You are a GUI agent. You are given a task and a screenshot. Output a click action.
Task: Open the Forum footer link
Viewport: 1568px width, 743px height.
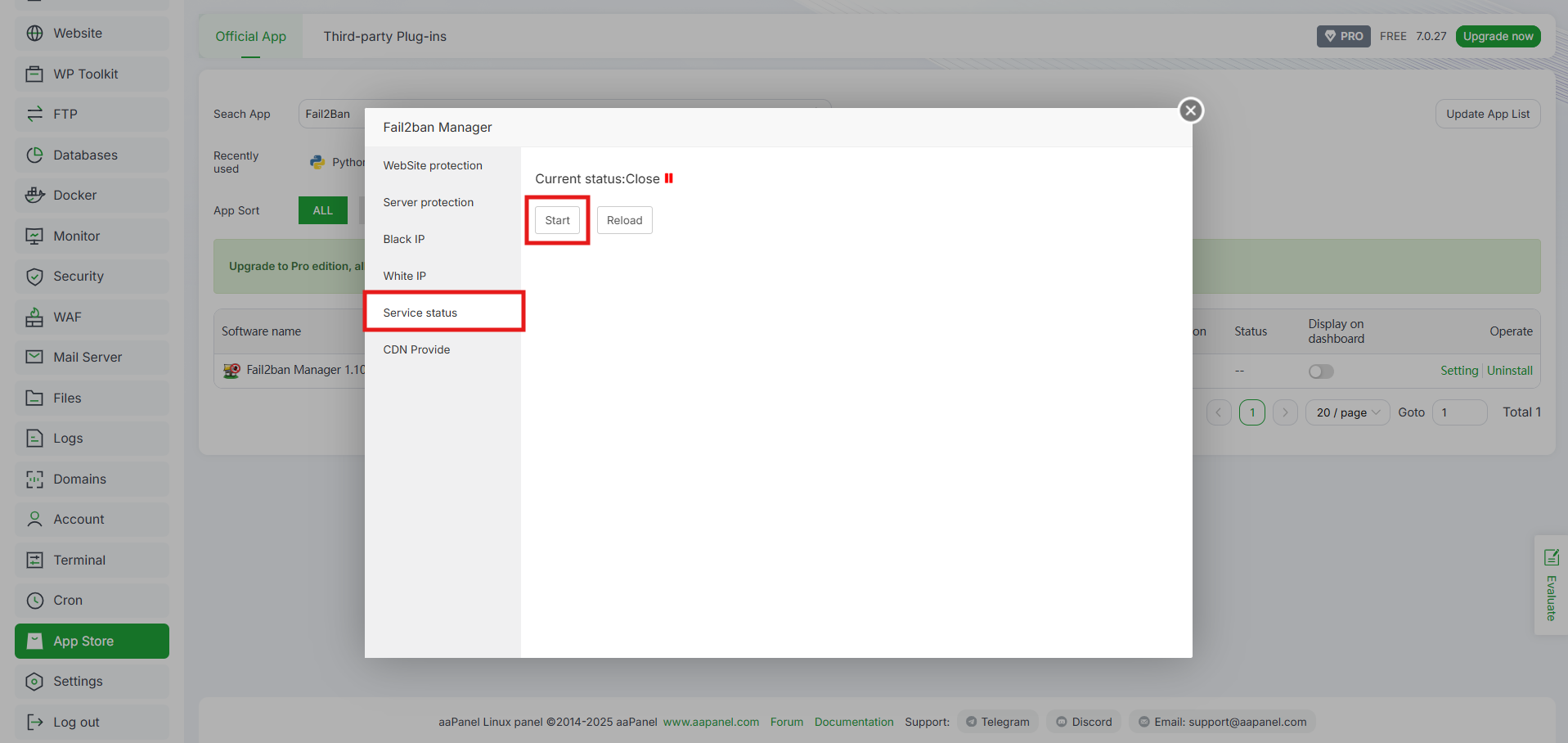[787, 722]
